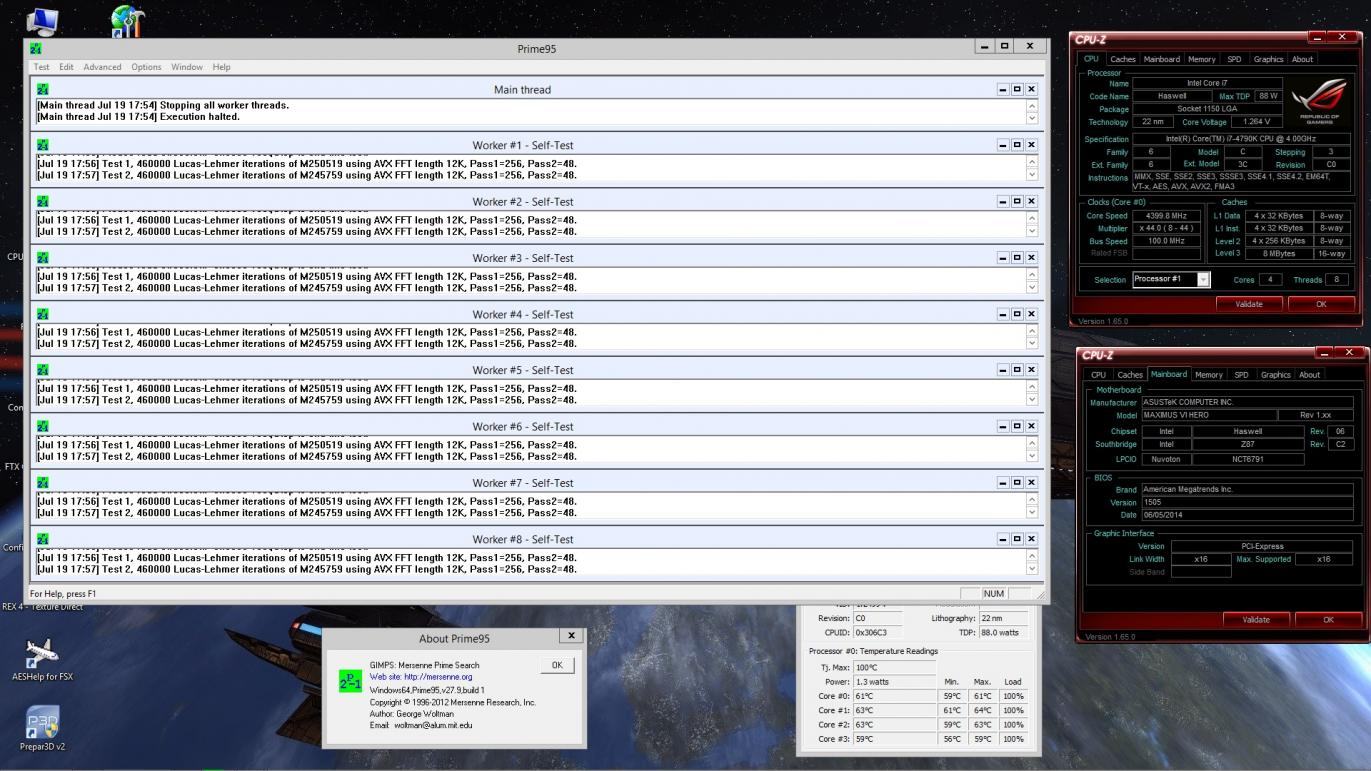The width and height of the screenshot is (1371, 771).
Task: Click the Prime95 icon in the main title bar
Action: click(36, 47)
